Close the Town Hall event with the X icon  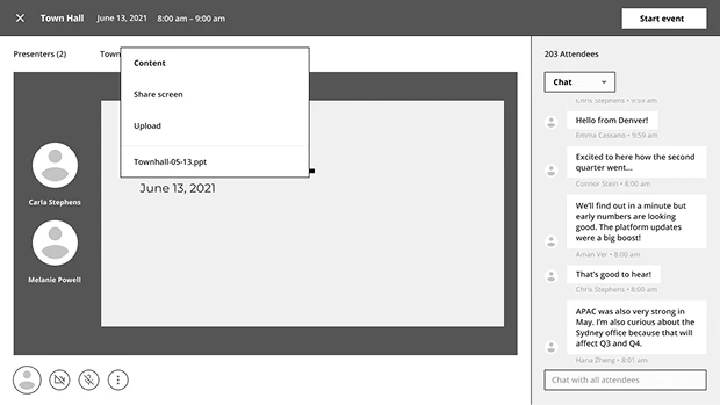tap(20, 18)
